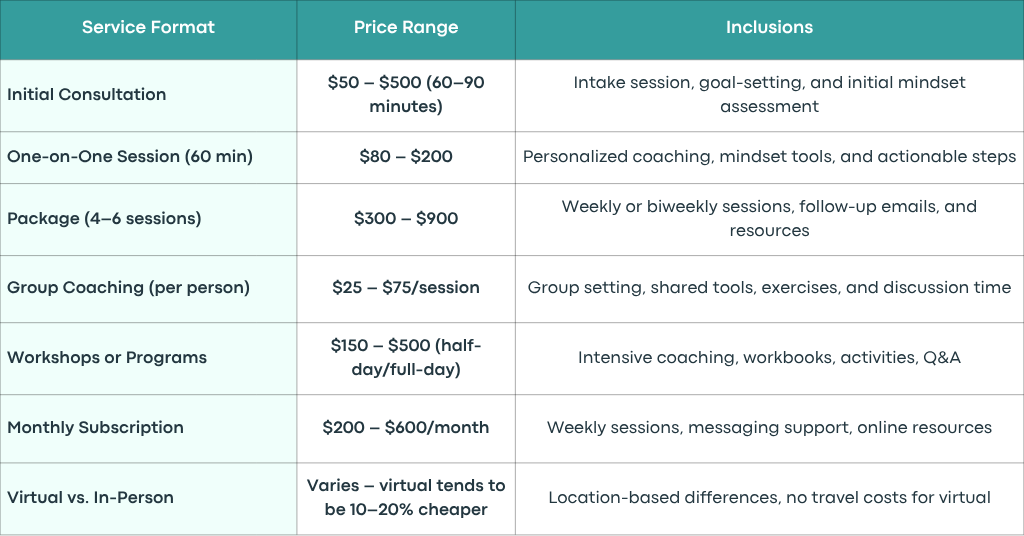Select the Monthly Subscription row label
Screen dimensions: 1024x536
click(95, 428)
